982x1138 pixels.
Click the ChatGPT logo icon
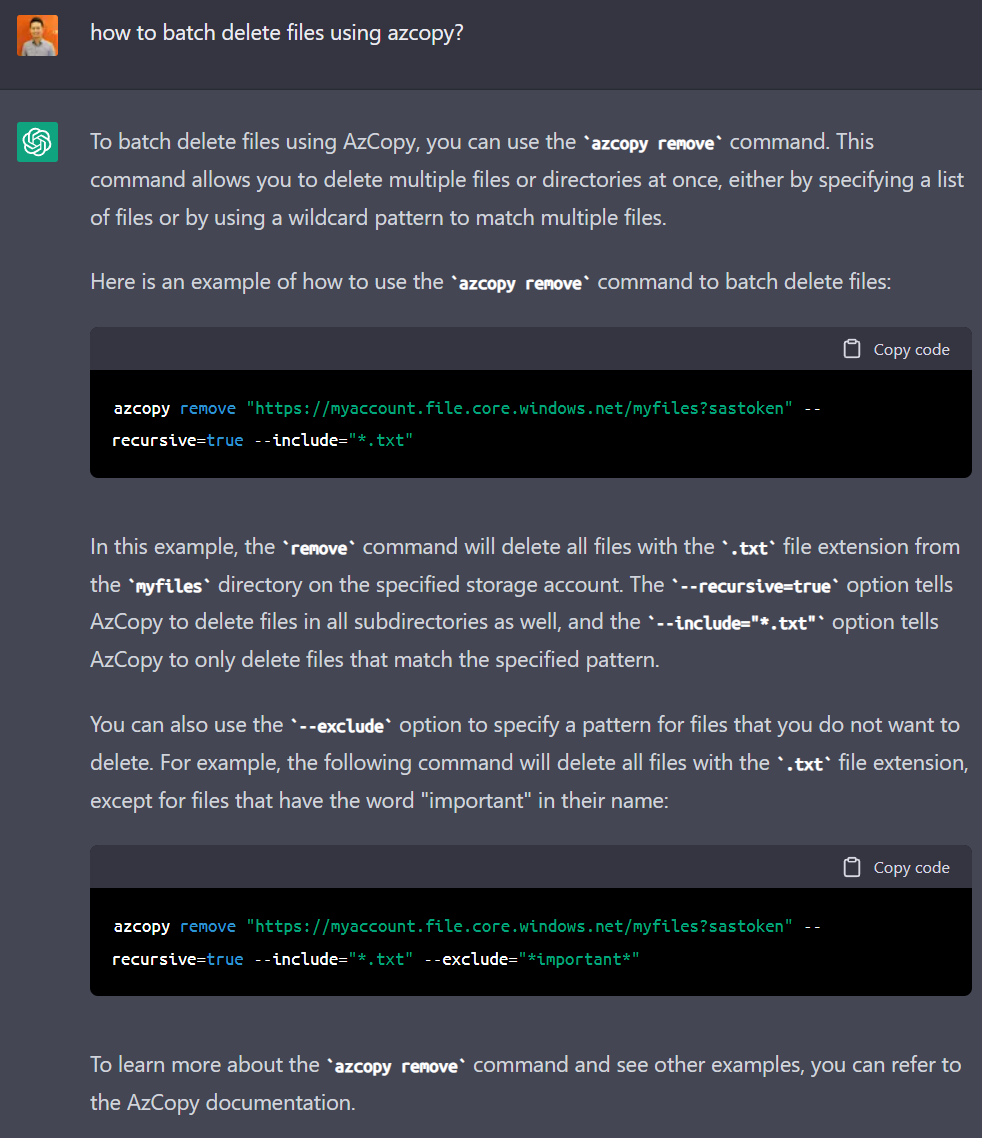37,142
